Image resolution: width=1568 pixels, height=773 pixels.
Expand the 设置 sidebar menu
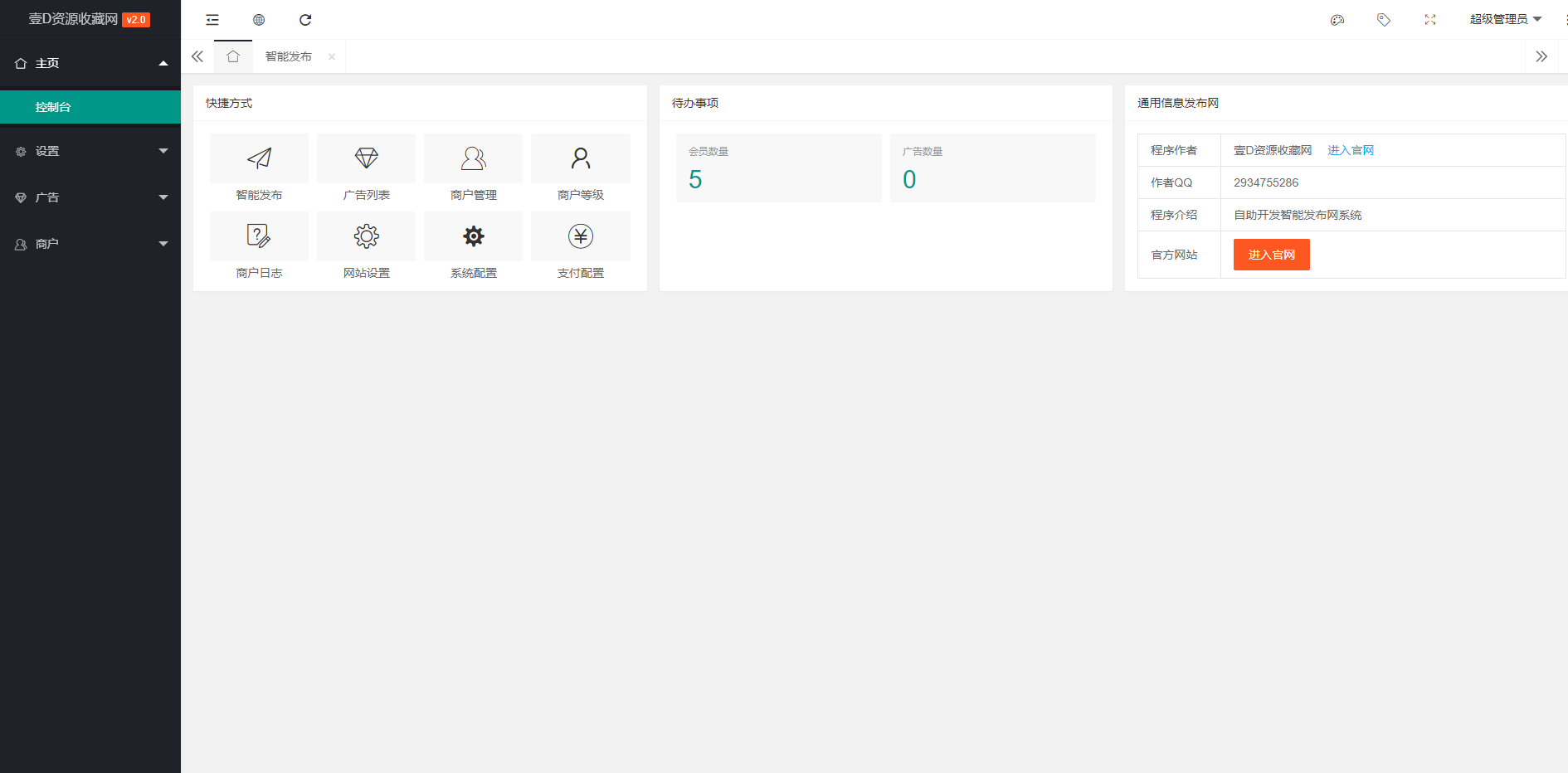[90, 151]
